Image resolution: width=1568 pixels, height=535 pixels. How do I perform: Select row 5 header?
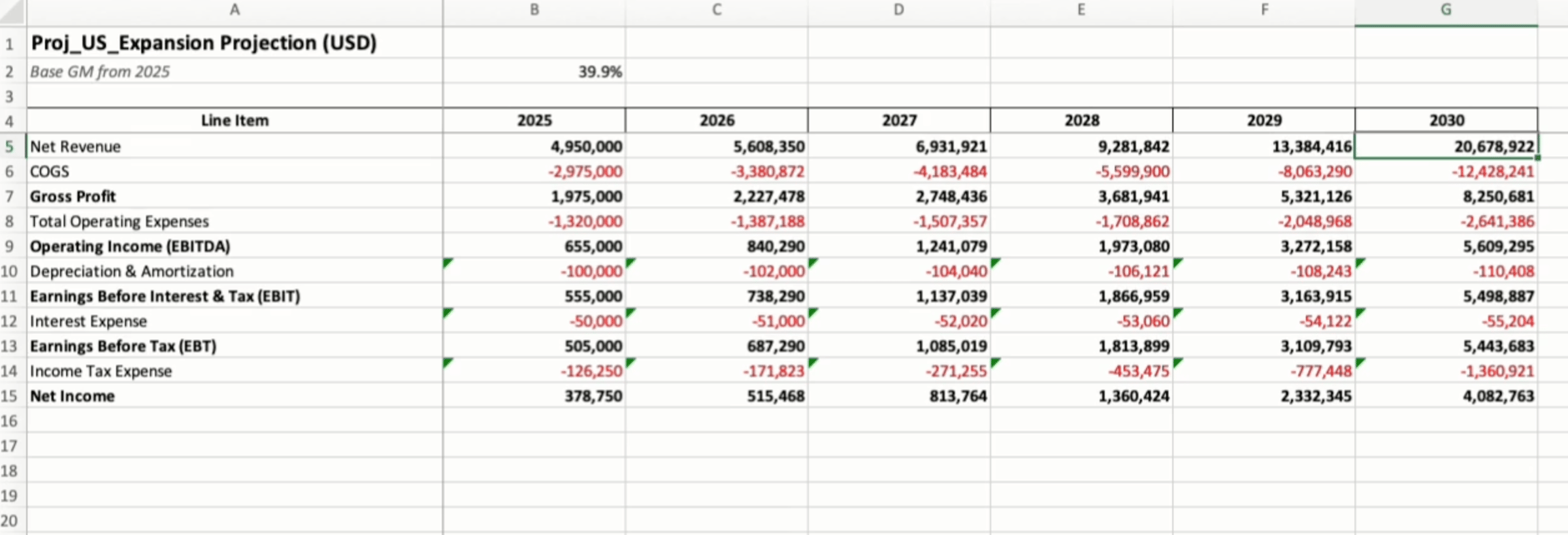tap(10, 146)
